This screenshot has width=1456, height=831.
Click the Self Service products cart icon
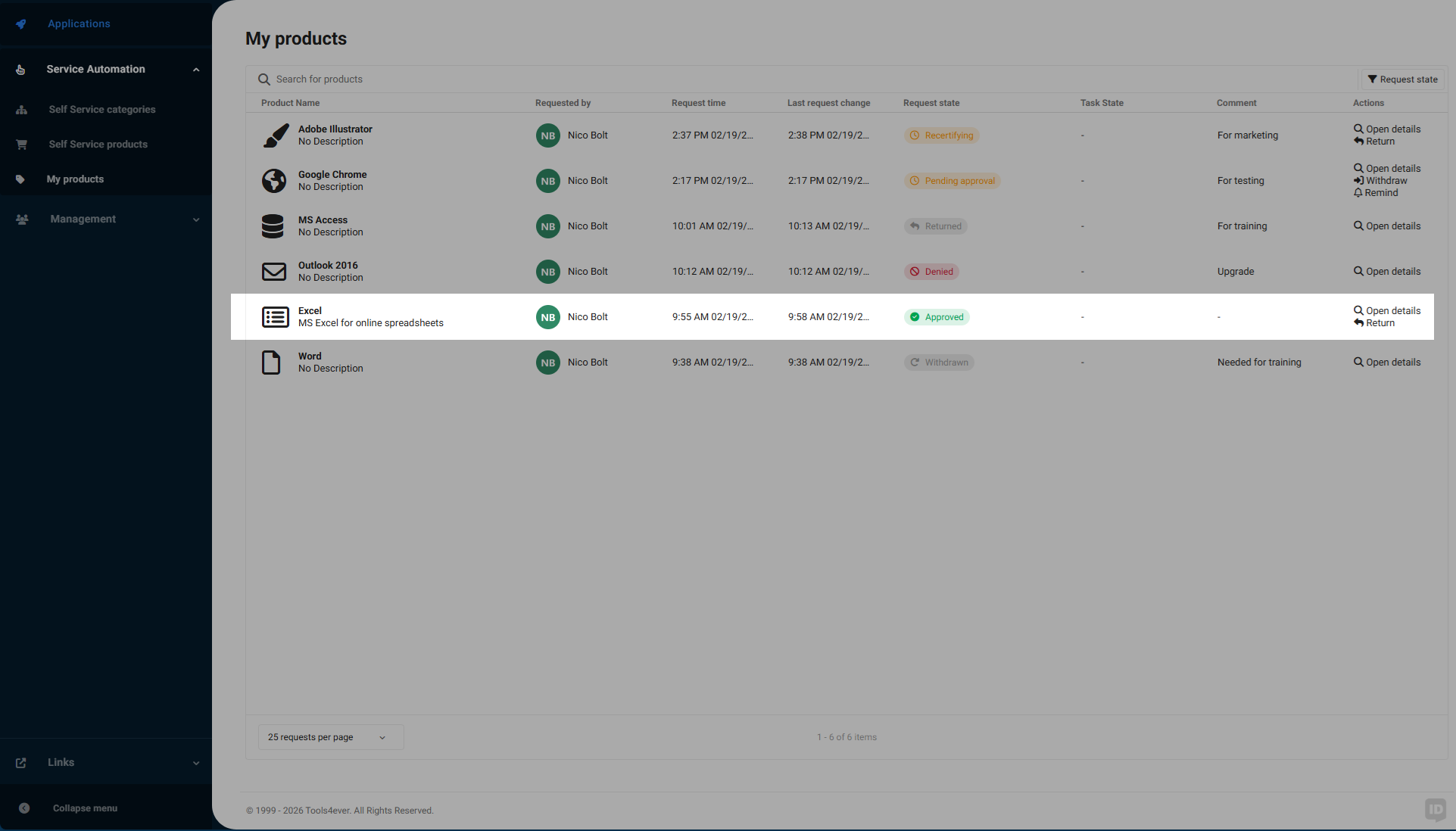pyautogui.click(x=21, y=144)
